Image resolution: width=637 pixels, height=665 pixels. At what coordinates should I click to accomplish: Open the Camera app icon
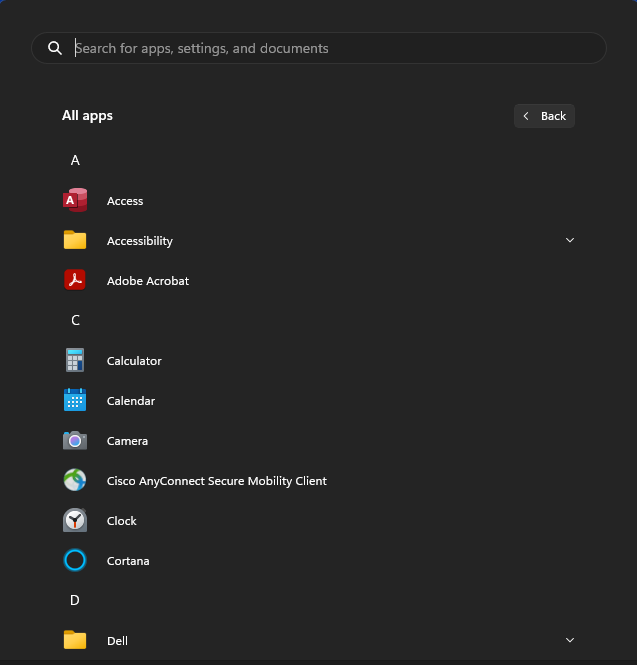click(x=75, y=441)
